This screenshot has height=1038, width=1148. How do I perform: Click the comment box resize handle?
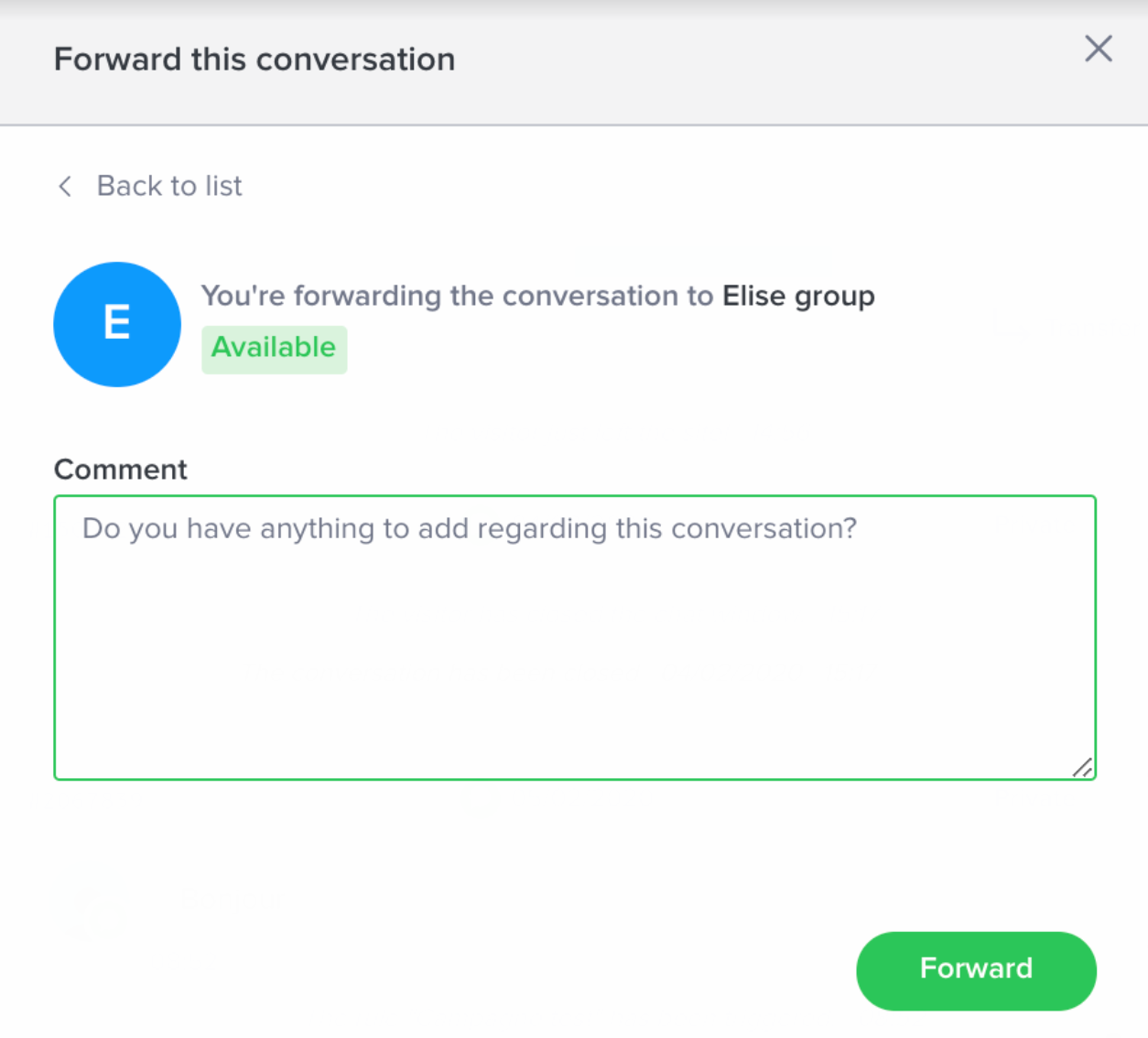(1082, 767)
